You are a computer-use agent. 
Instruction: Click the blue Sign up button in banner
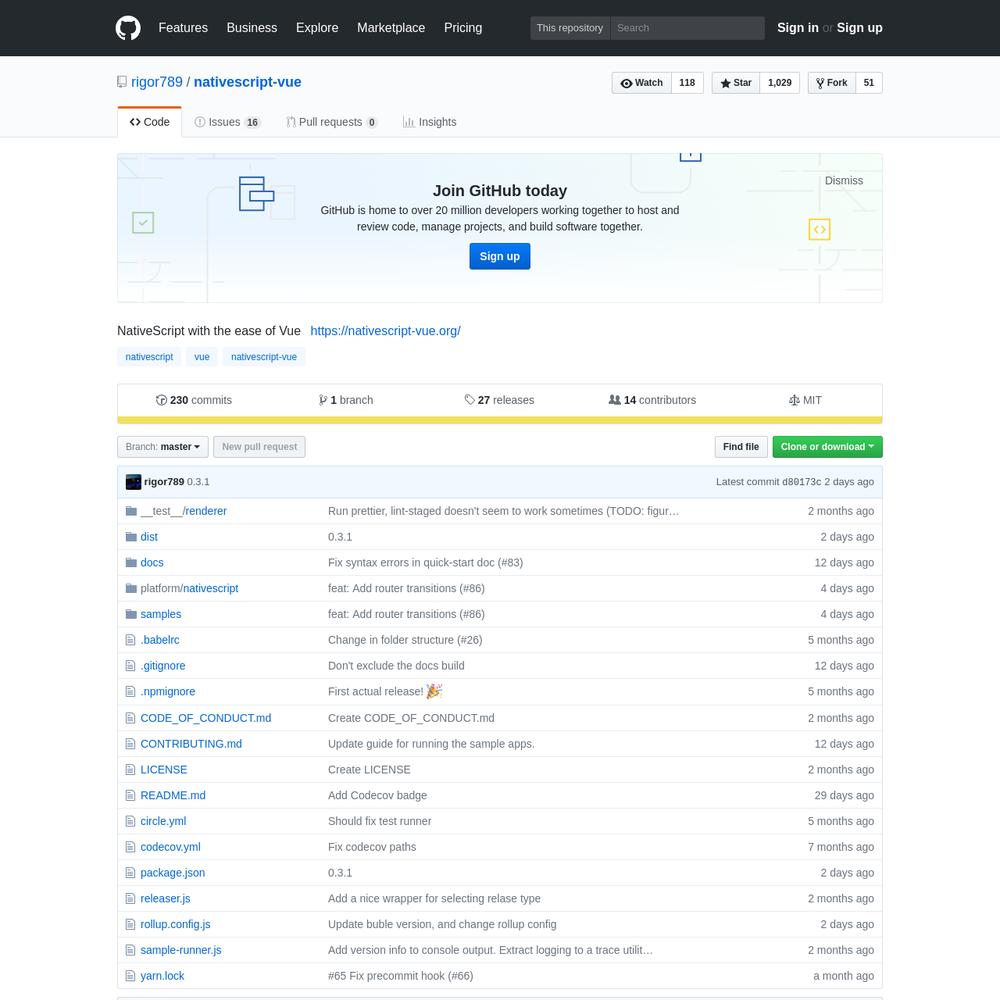tap(500, 256)
